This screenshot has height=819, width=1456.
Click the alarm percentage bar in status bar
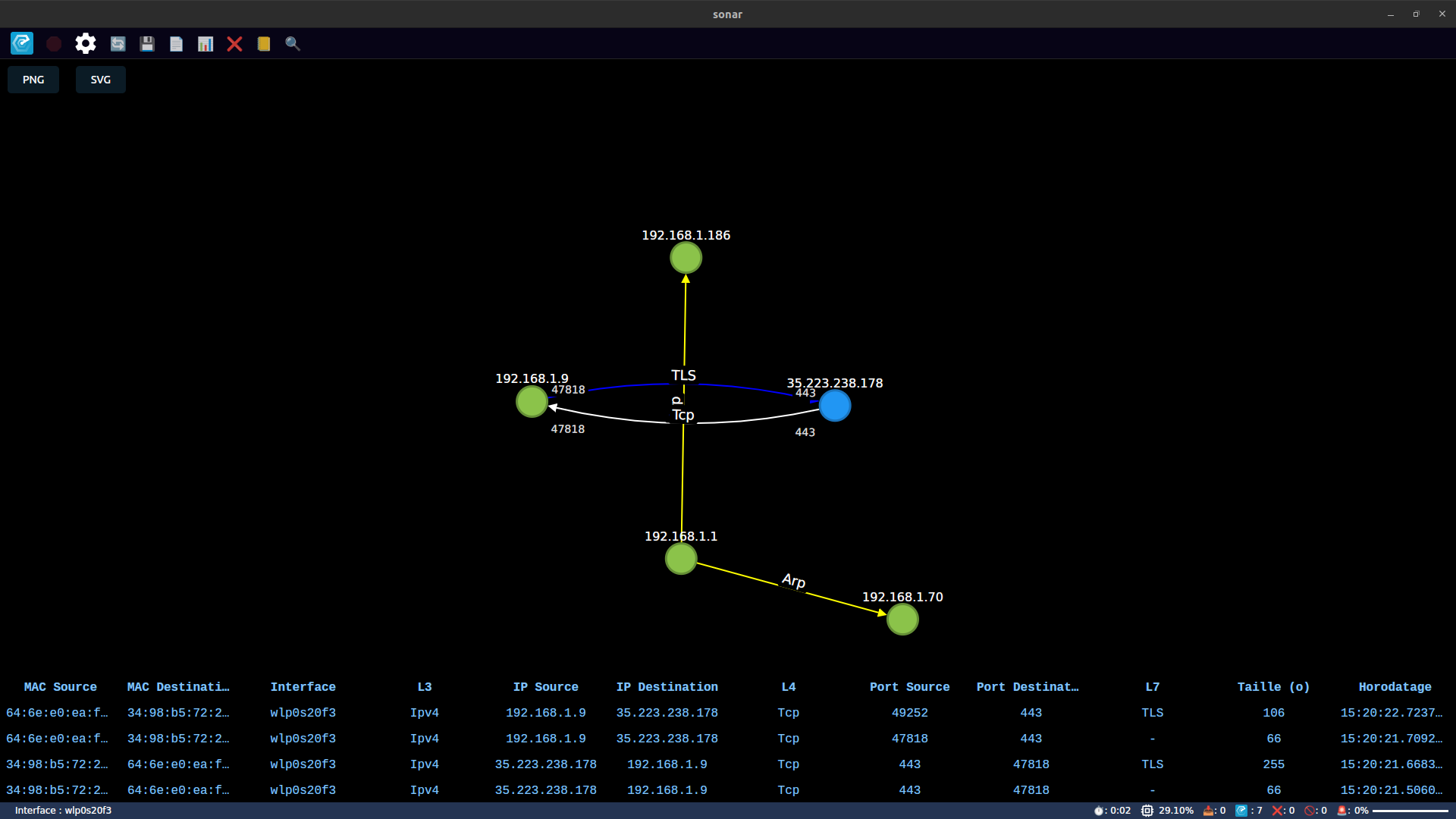tap(1410, 811)
